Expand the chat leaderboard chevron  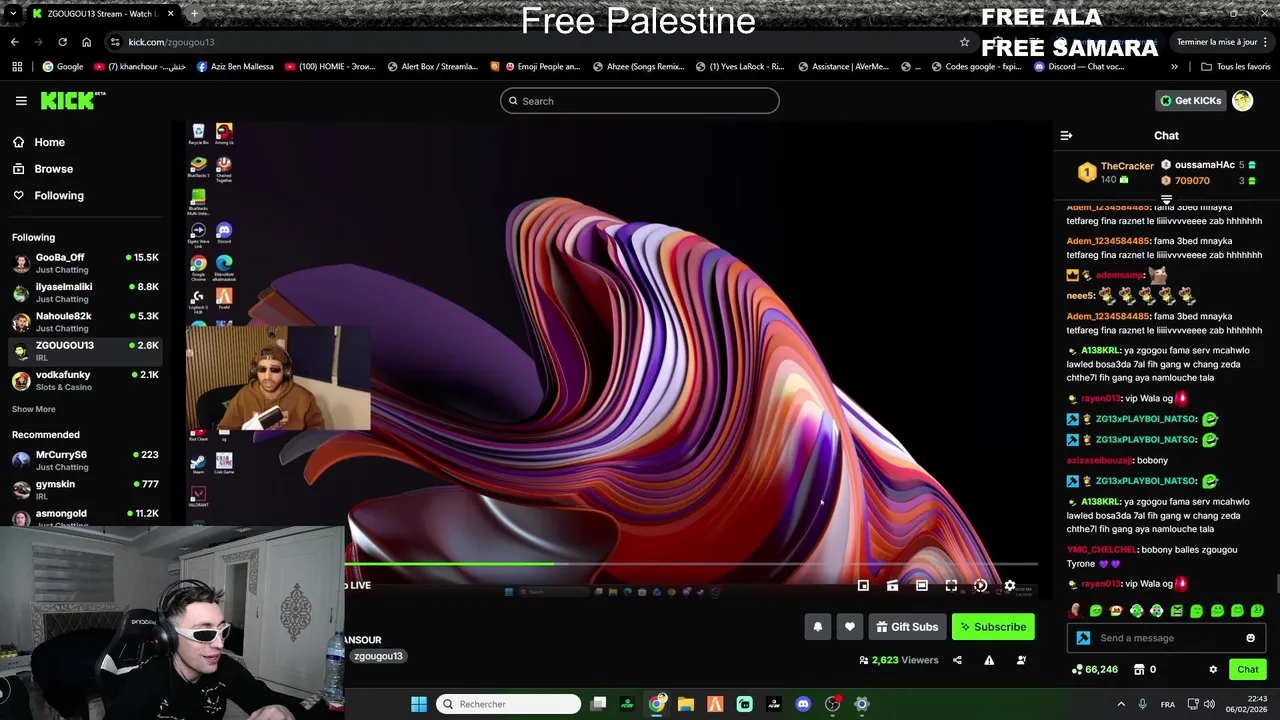pos(1166,200)
